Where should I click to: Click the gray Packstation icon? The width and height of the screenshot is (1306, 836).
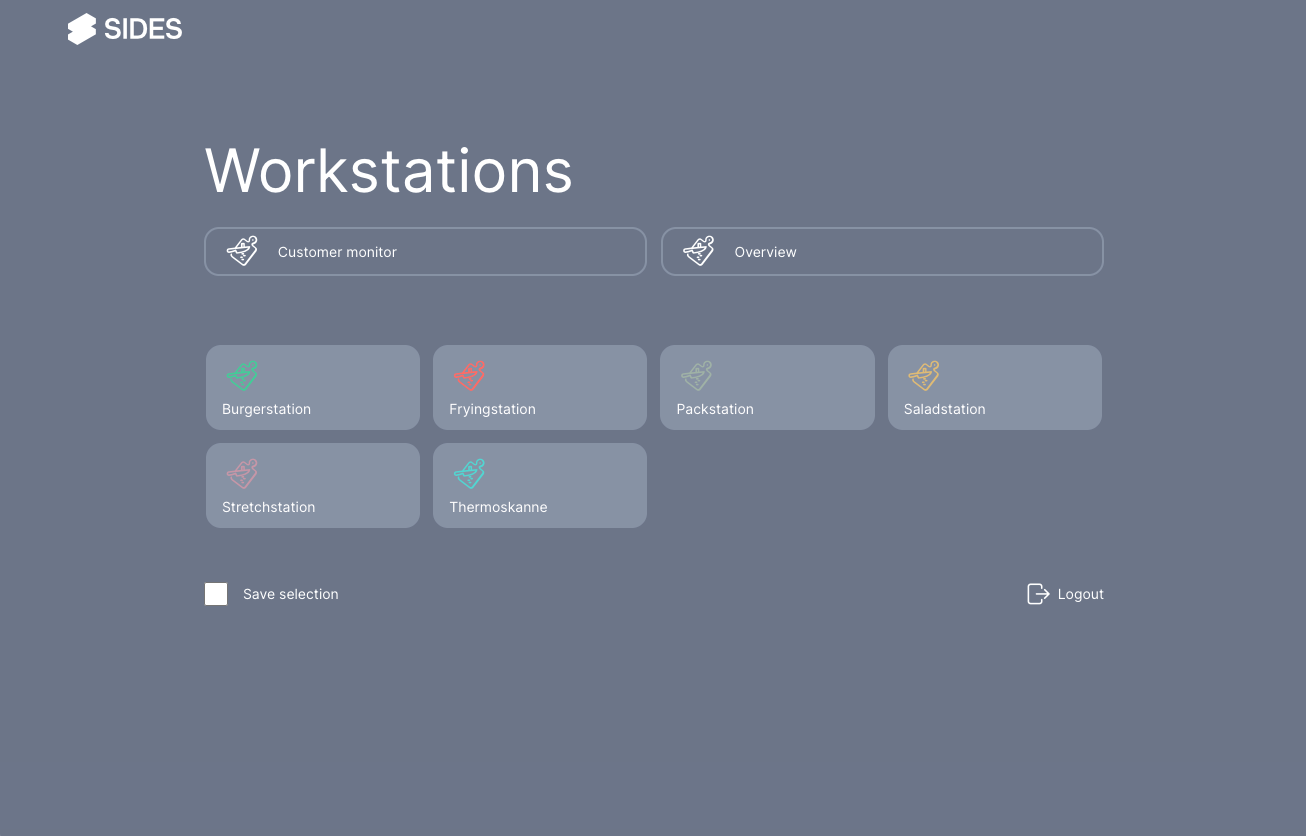pyautogui.click(x=696, y=376)
